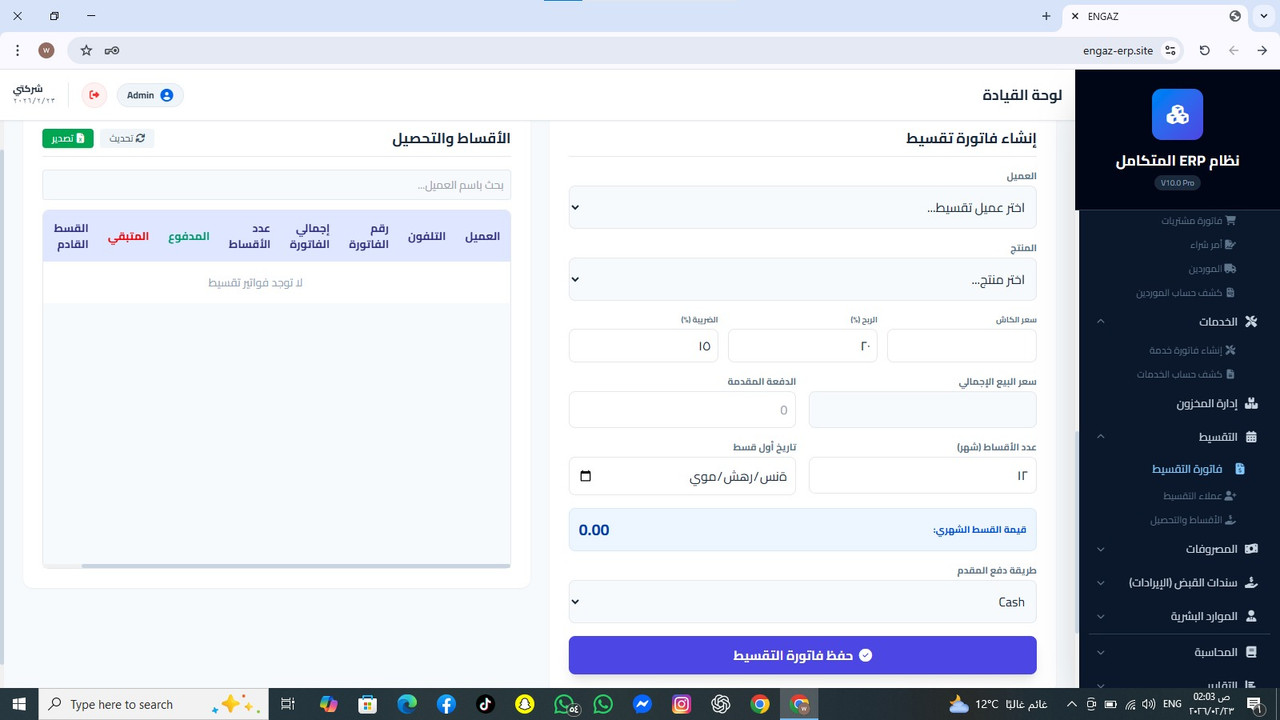Click the التقسيط calendar icon
This screenshot has width=1280, height=720.
click(x=1251, y=437)
